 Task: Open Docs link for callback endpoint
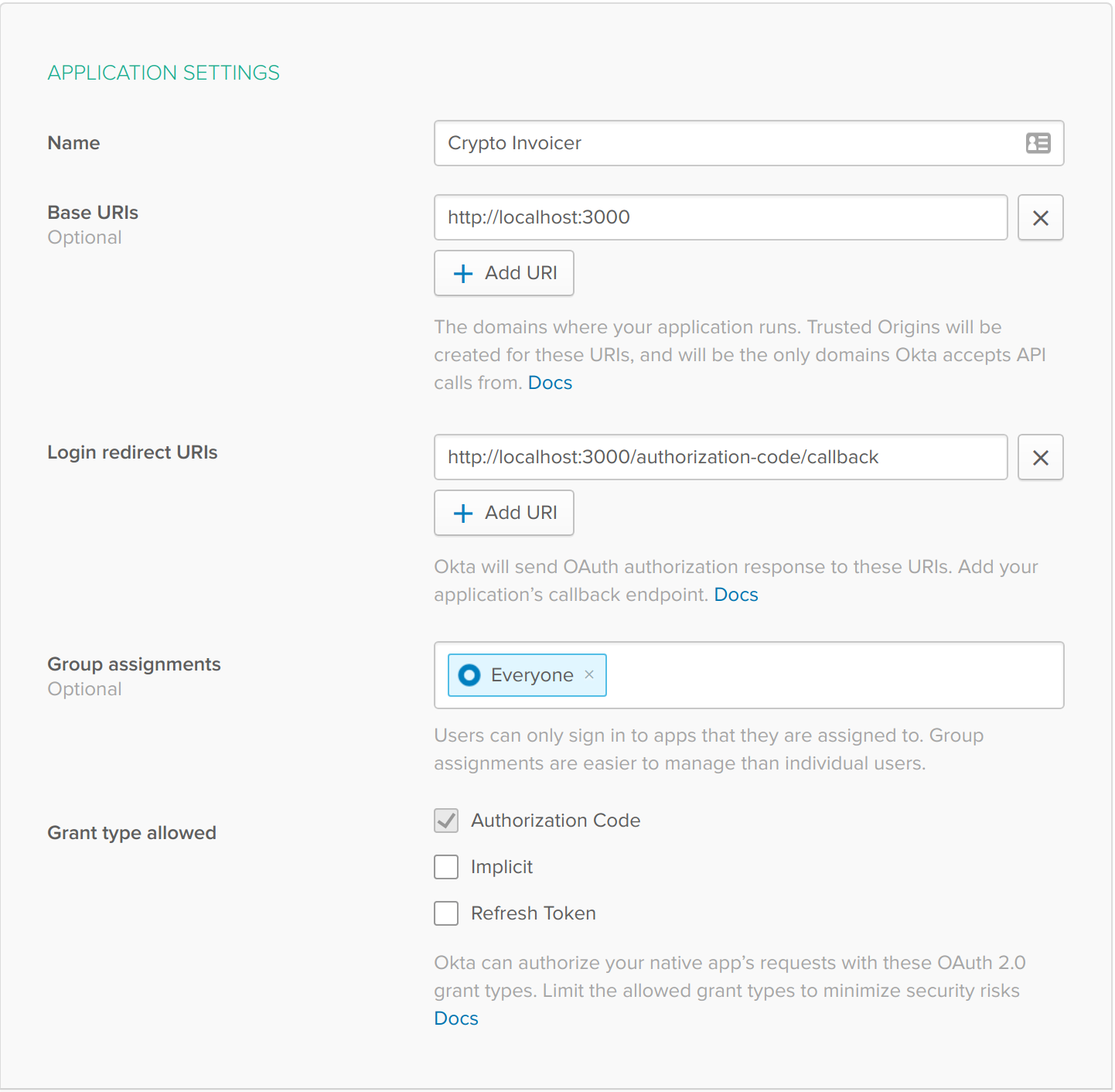[735, 595]
